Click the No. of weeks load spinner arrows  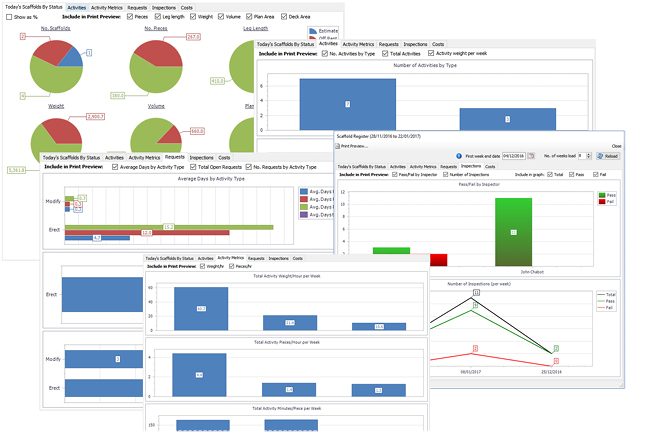click(589, 156)
